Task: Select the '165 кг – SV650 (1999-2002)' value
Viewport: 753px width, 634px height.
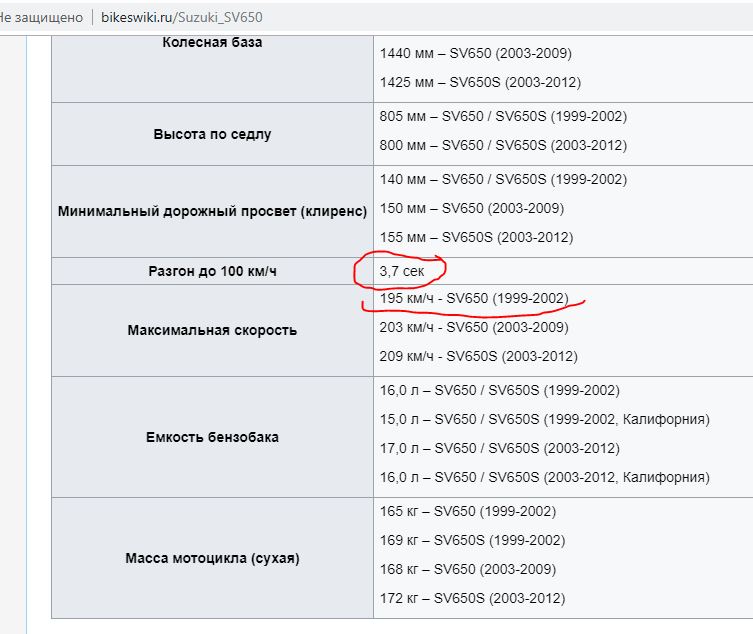Action: point(468,511)
